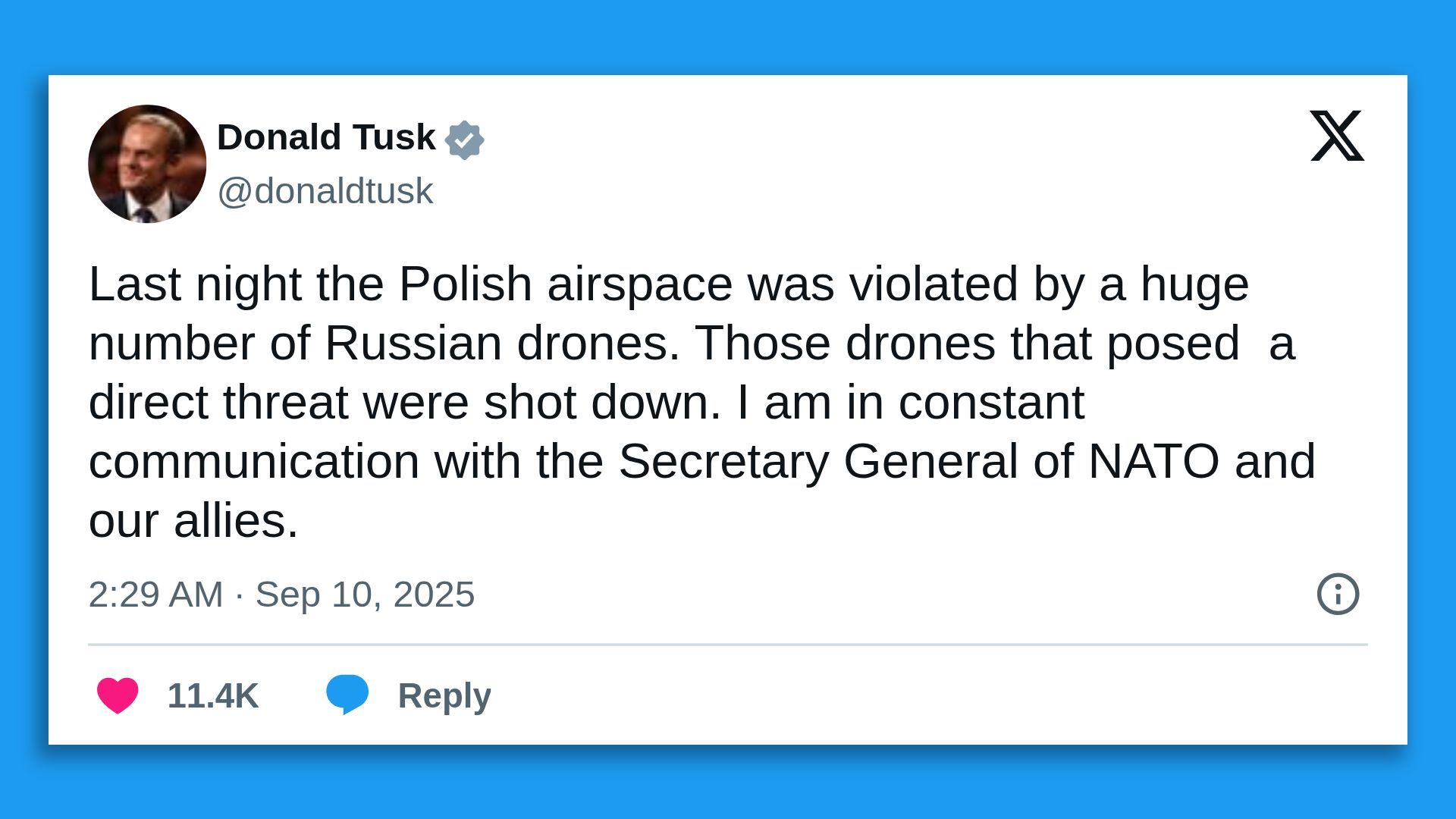
Task: Open the tweet info circle icon
Action: (1338, 594)
